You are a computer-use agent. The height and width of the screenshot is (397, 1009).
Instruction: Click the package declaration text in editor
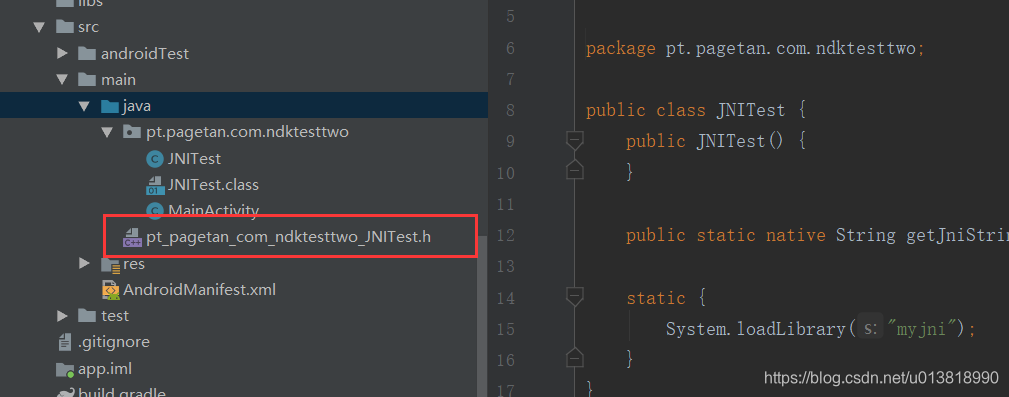coord(755,48)
